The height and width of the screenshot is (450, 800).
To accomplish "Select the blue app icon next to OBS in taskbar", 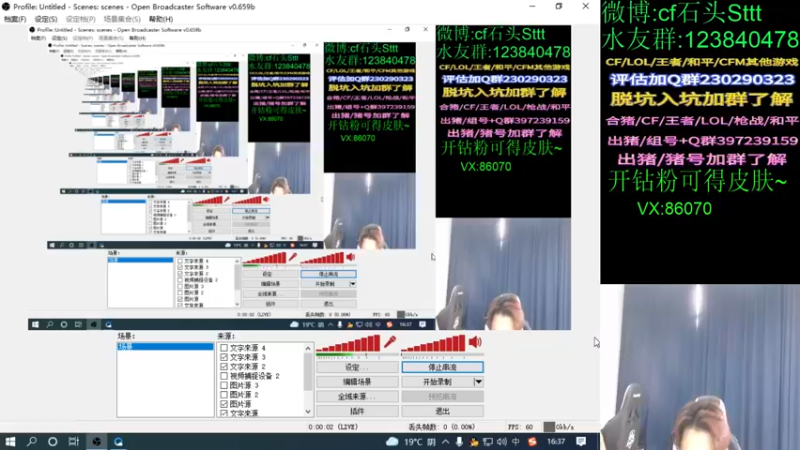I will pyautogui.click(x=118, y=441).
